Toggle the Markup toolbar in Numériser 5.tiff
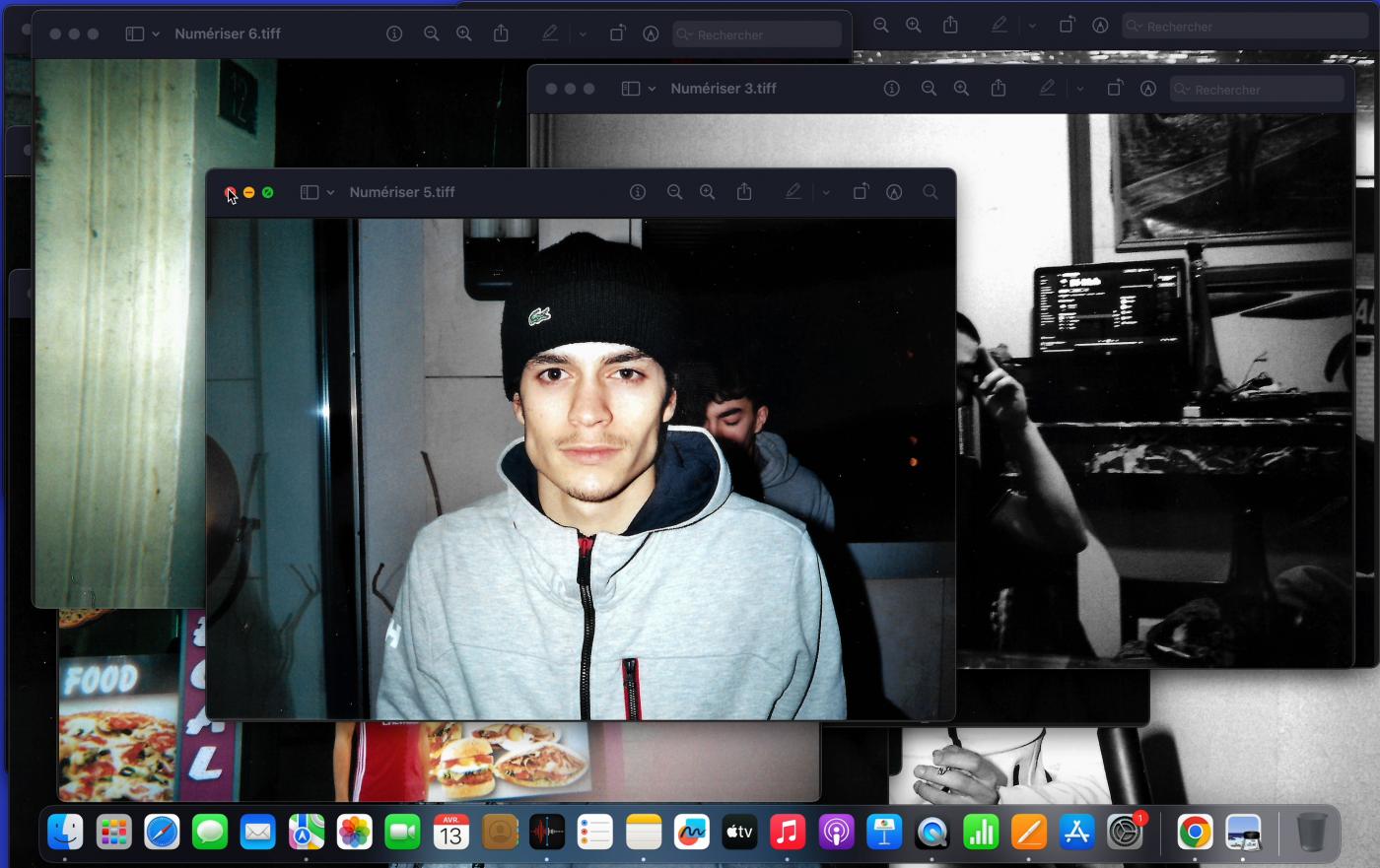The width and height of the screenshot is (1380, 868). click(x=894, y=192)
